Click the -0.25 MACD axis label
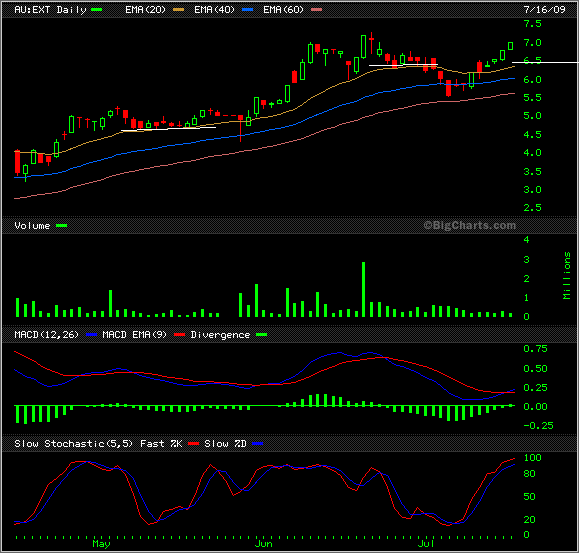The height and width of the screenshot is (553, 579). [x=538, y=426]
